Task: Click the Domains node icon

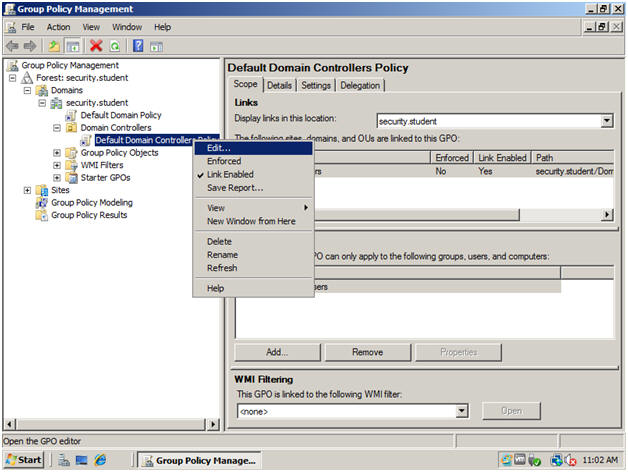Action: click(x=42, y=90)
